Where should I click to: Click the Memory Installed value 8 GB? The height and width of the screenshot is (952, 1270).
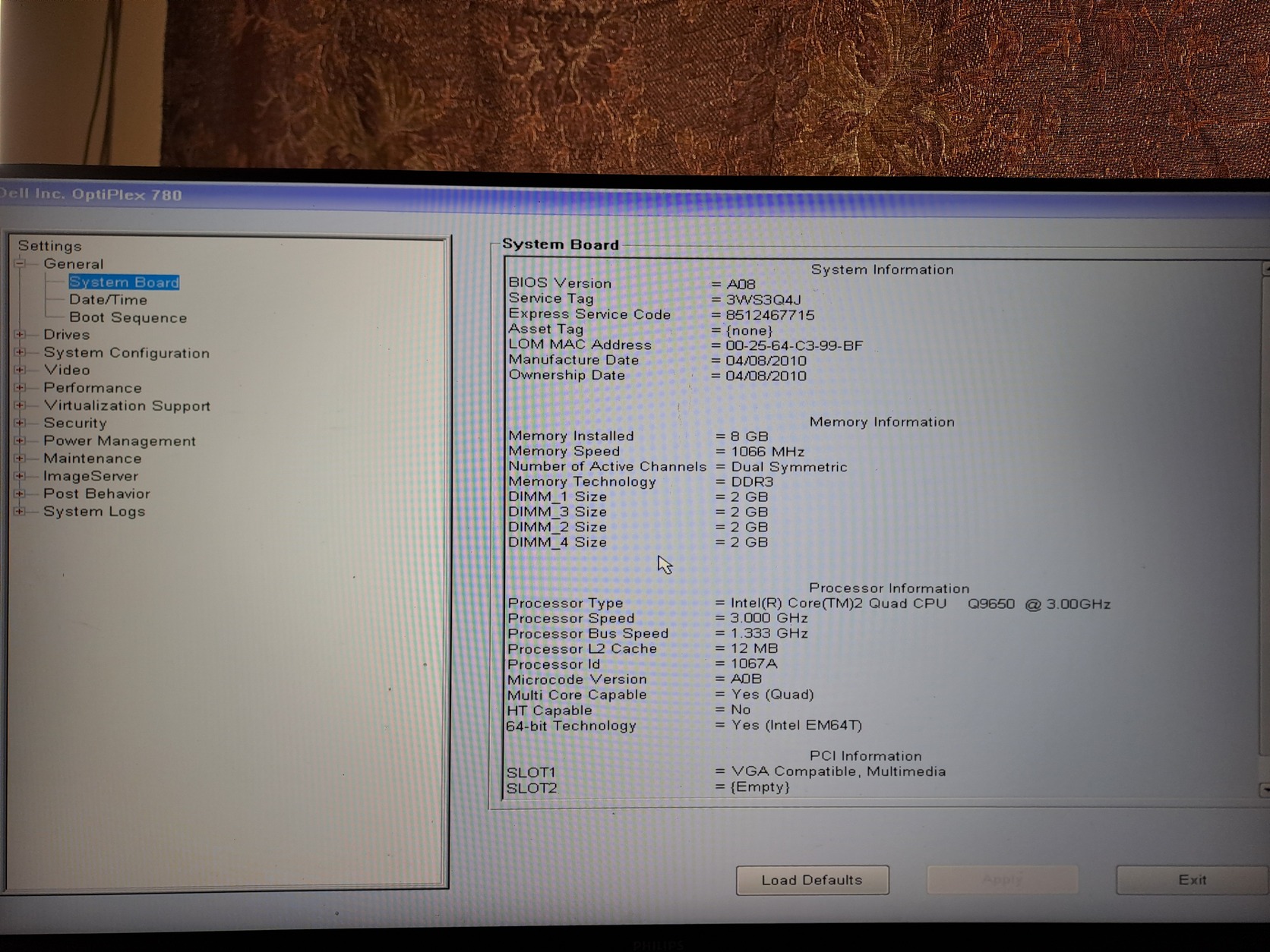[750, 437]
